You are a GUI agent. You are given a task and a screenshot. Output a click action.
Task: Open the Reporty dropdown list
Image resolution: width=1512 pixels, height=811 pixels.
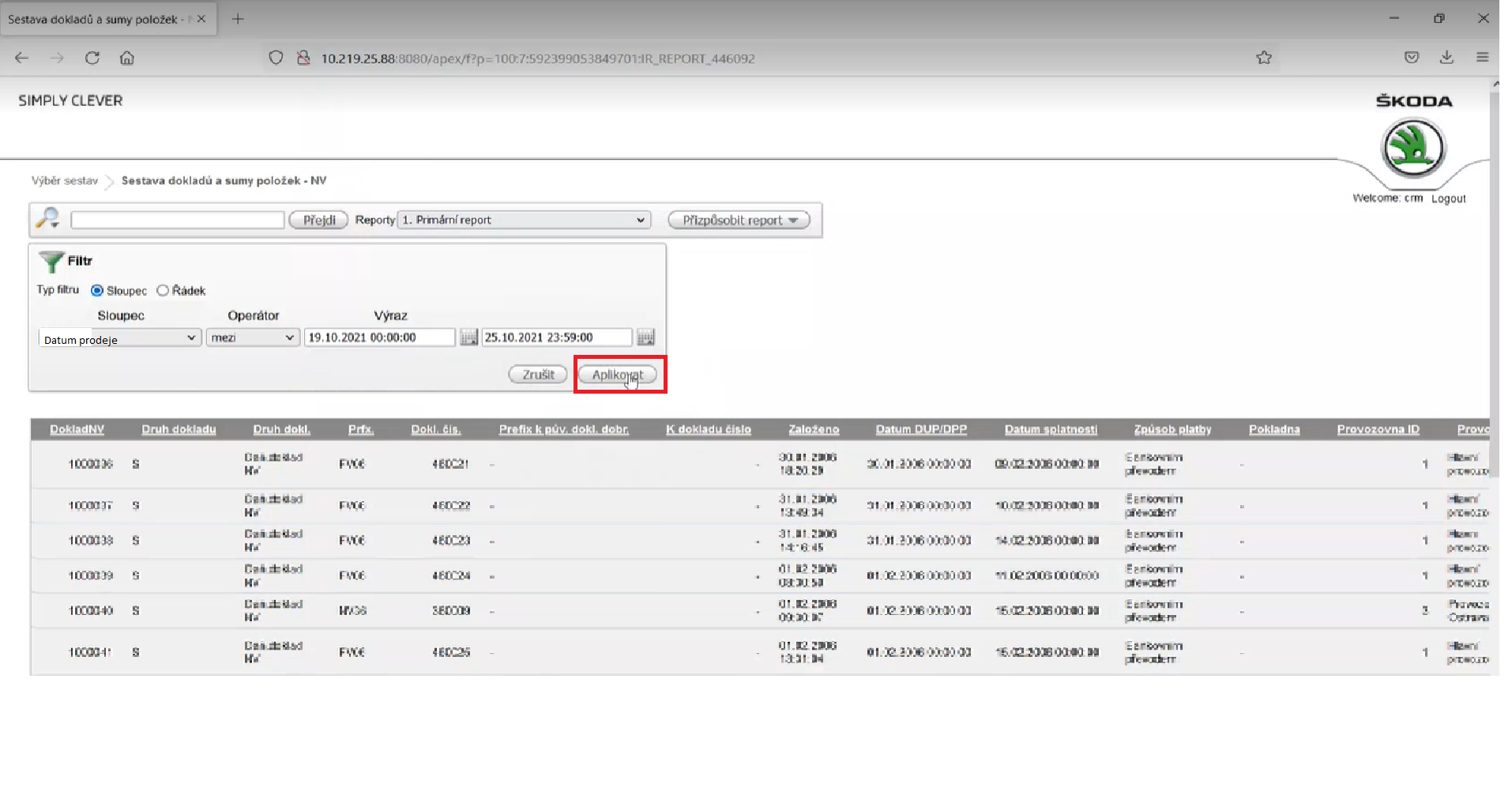[524, 220]
